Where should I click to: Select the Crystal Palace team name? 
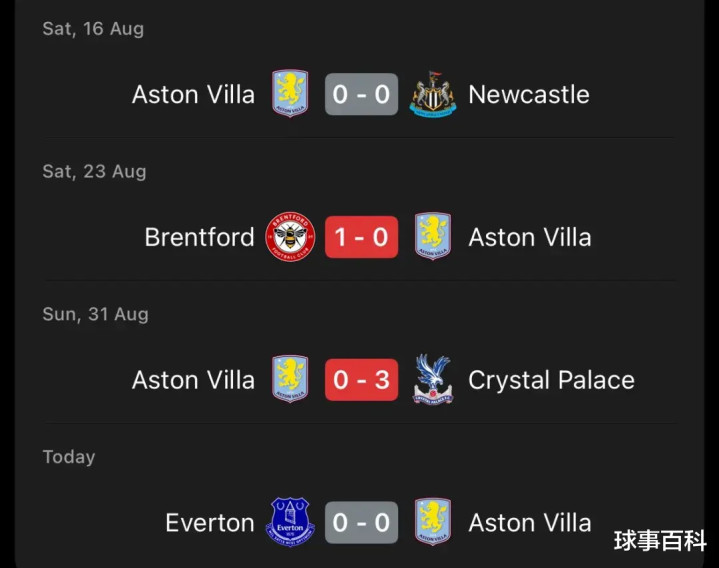pyautogui.click(x=551, y=381)
